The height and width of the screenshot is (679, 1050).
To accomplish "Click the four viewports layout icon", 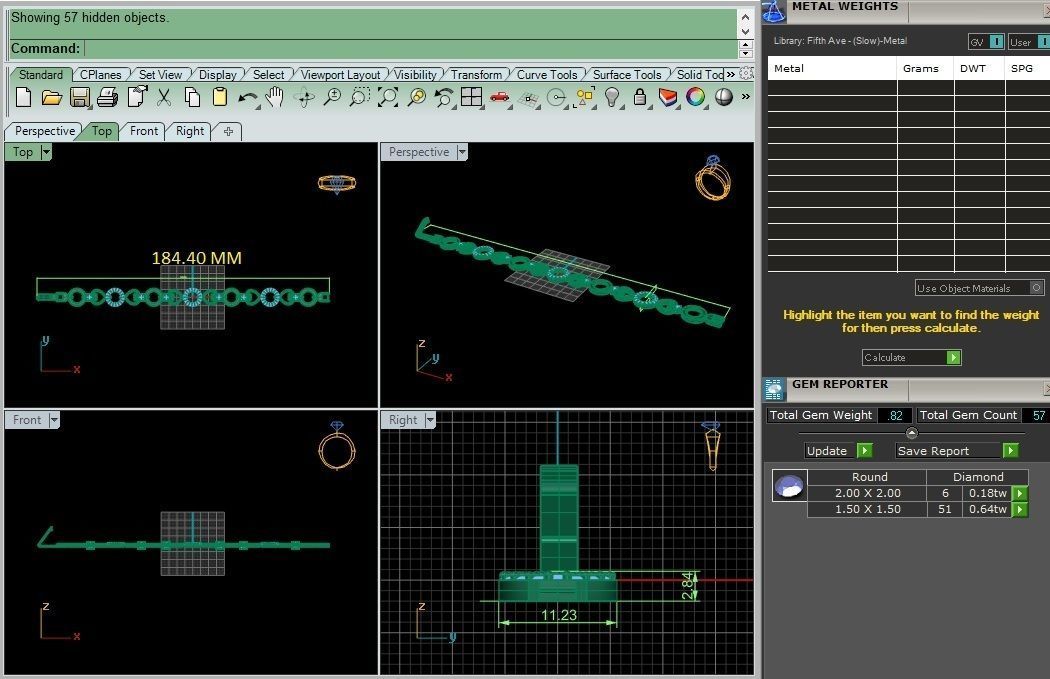I will point(471,98).
